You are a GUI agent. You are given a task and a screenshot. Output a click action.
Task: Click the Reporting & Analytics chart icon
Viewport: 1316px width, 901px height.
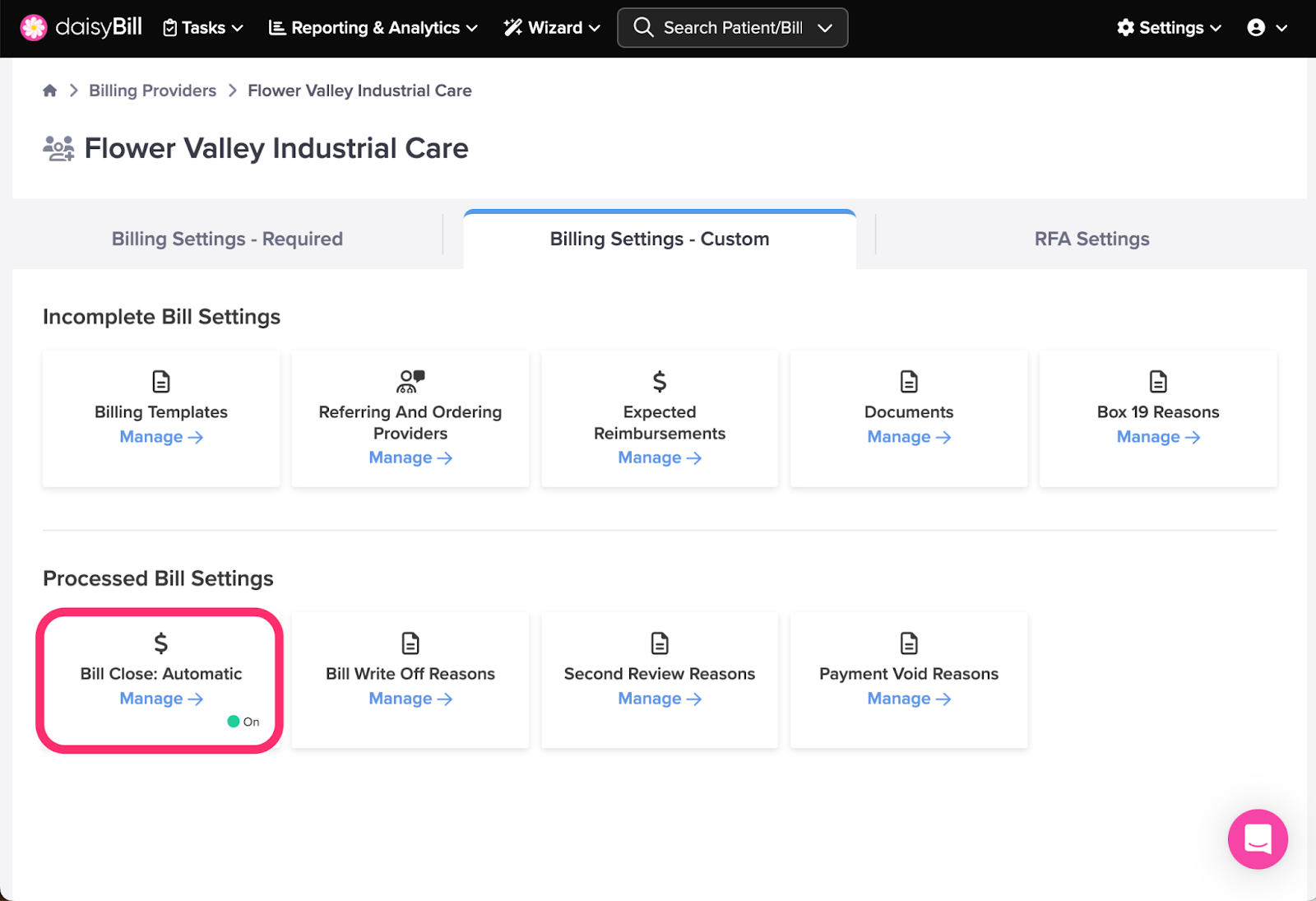277,28
